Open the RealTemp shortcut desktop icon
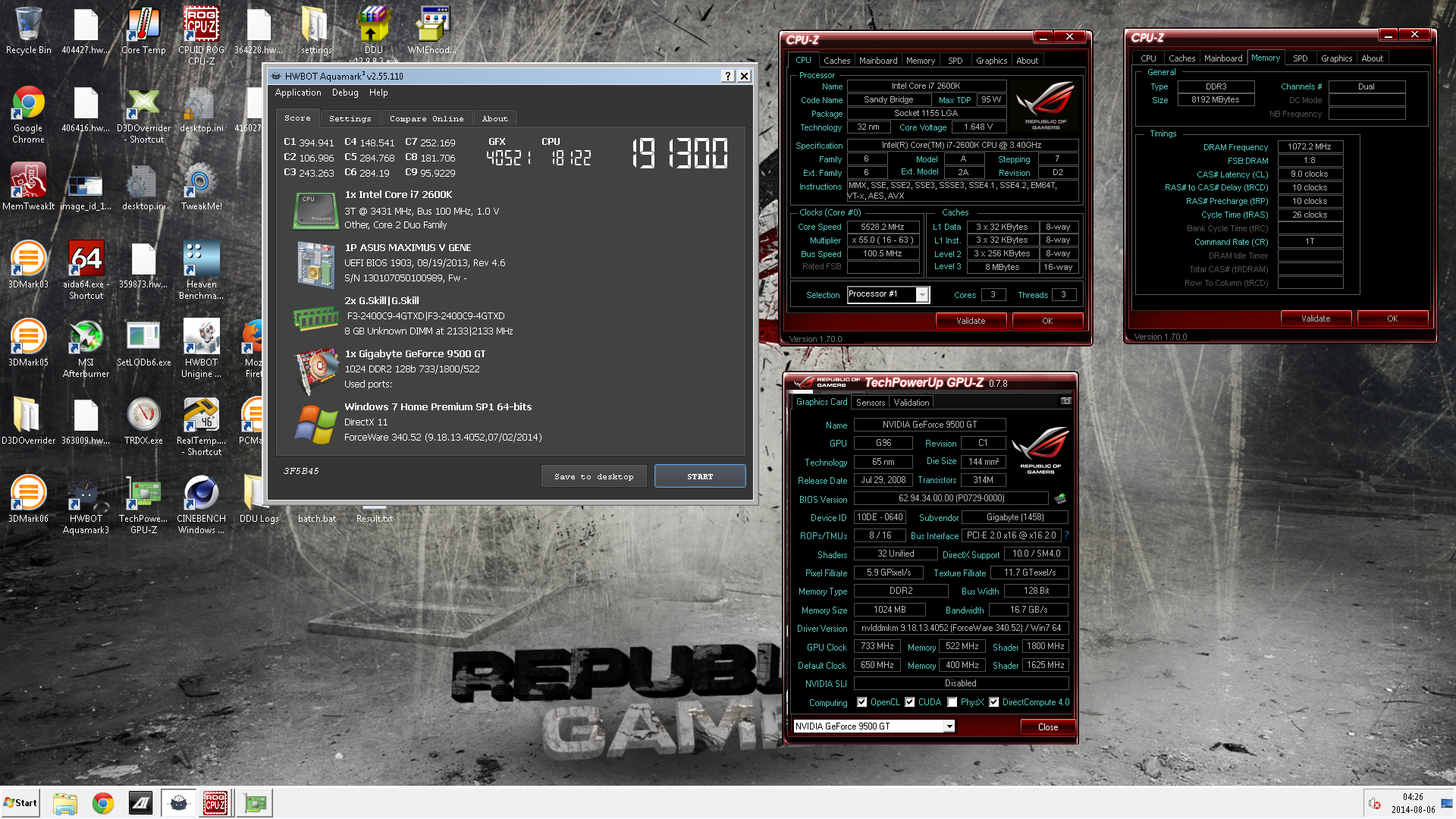 (201, 426)
